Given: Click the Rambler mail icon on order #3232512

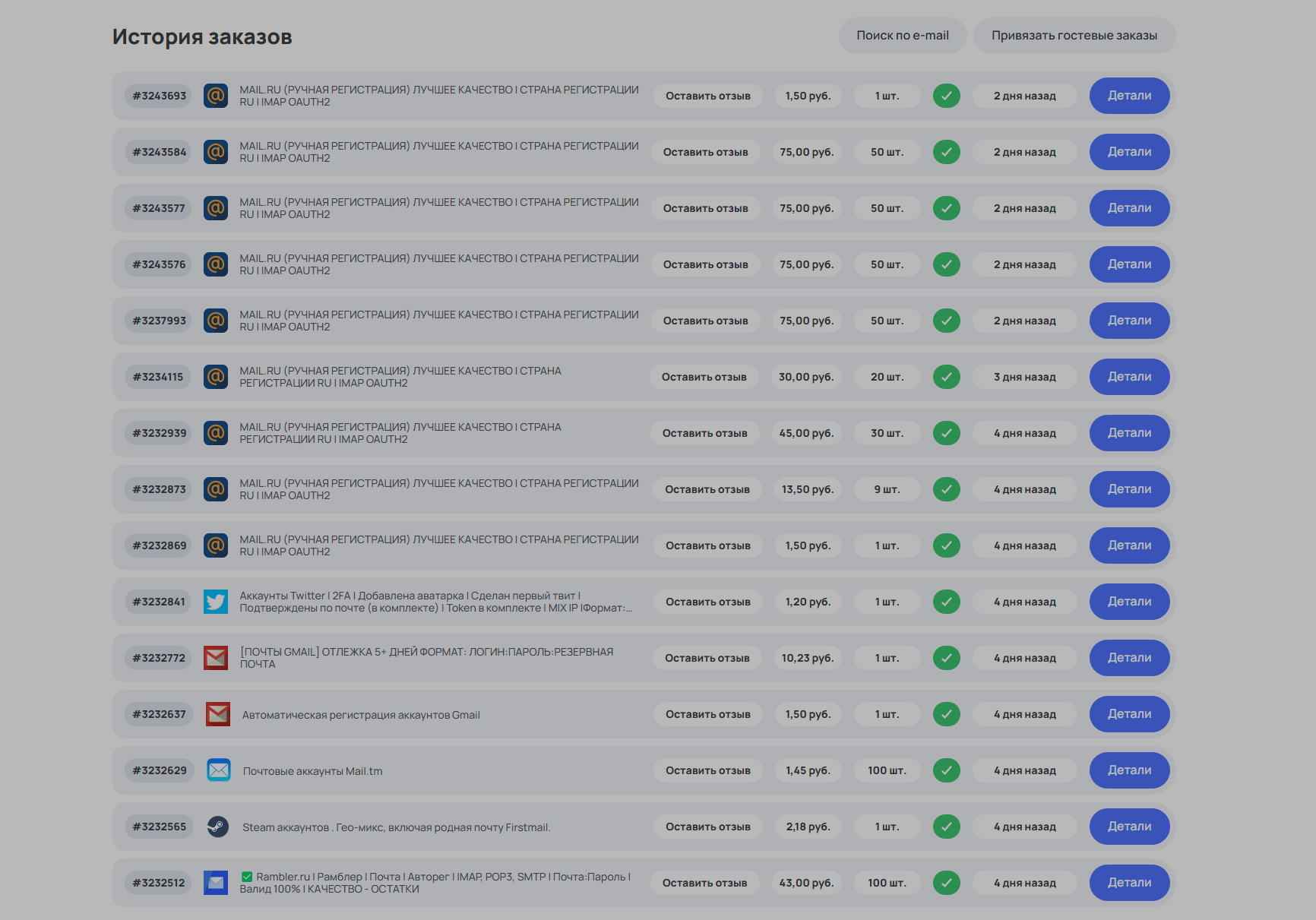Looking at the screenshot, I should click(x=216, y=883).
